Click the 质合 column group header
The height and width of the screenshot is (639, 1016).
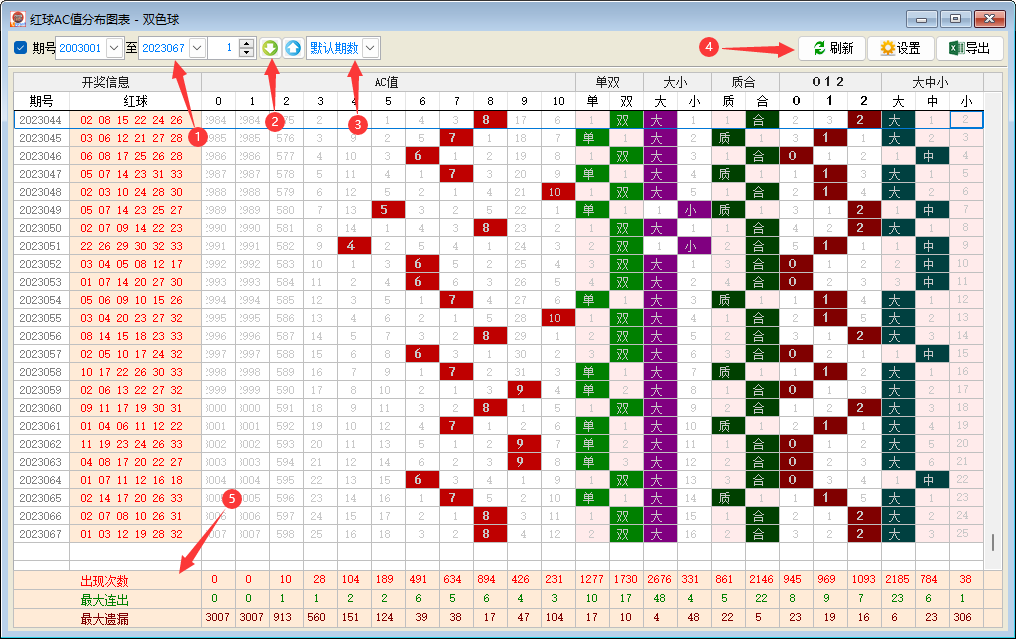(x=744, y=82)
